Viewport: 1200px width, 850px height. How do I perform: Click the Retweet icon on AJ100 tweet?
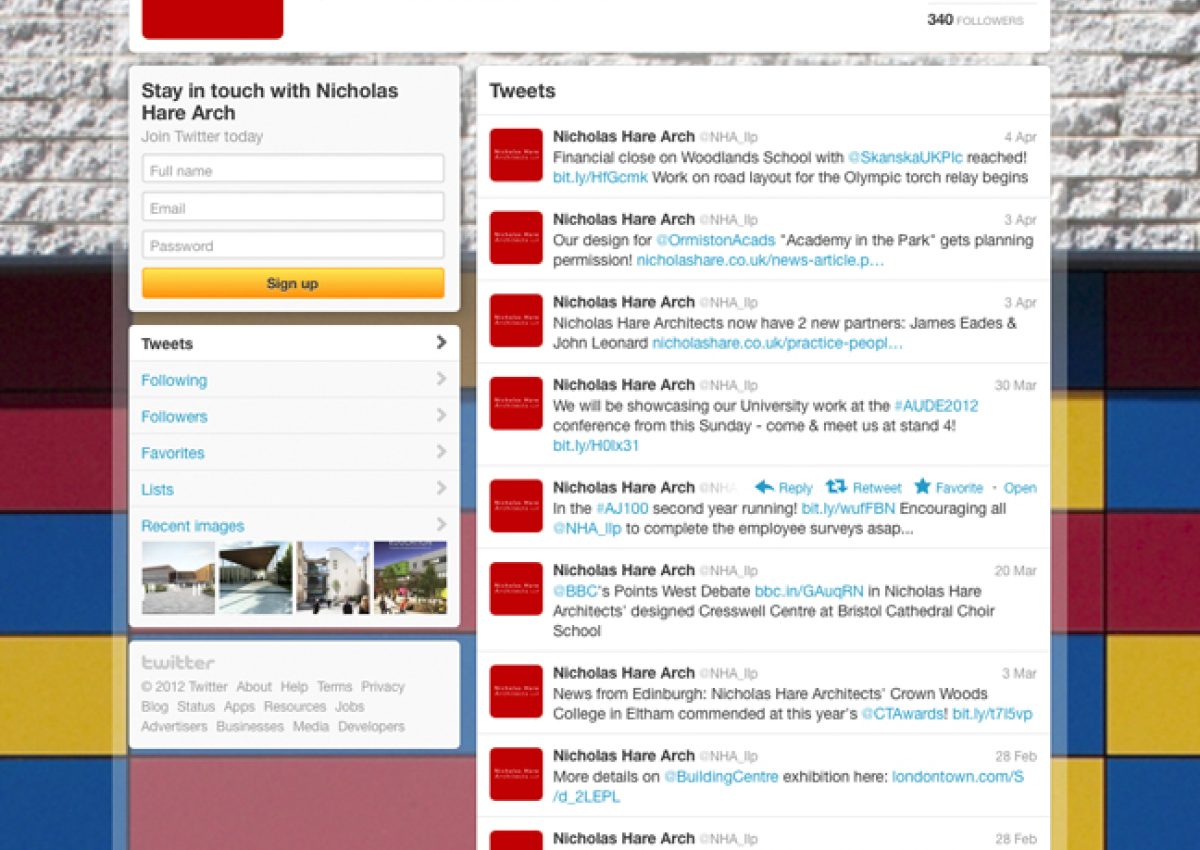pyautogui.click(x=836, y=487)
